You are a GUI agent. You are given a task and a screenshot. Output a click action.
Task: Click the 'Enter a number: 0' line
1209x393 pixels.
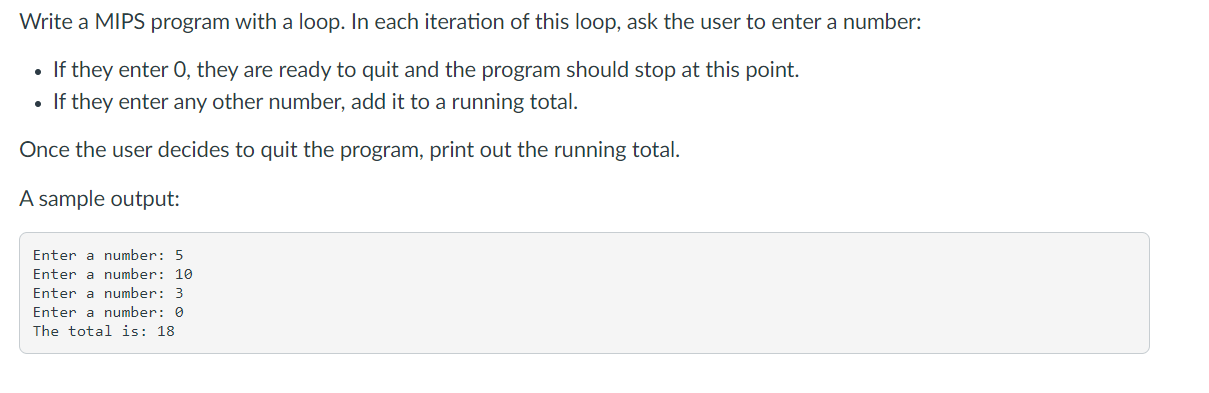pos(108,312)
